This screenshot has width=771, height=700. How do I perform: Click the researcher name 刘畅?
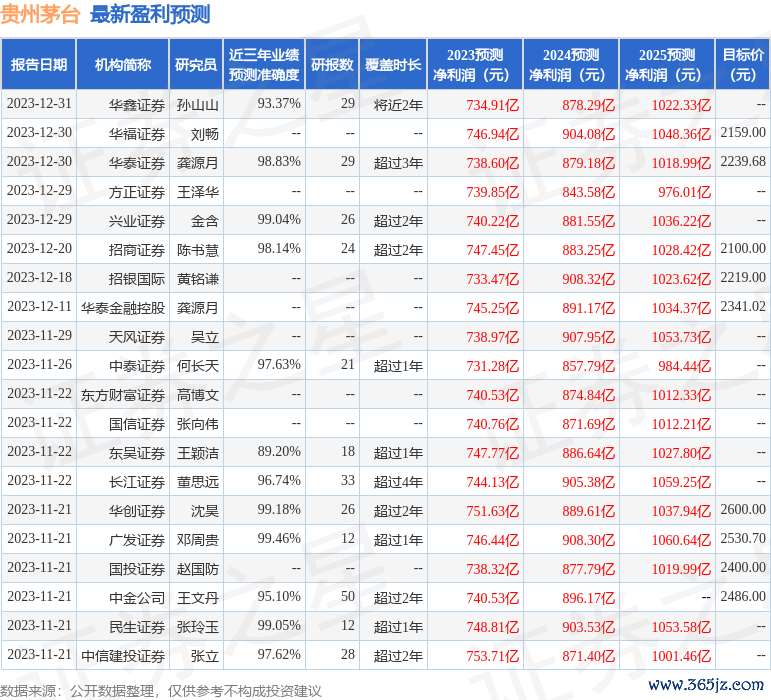tap(205, 134)
